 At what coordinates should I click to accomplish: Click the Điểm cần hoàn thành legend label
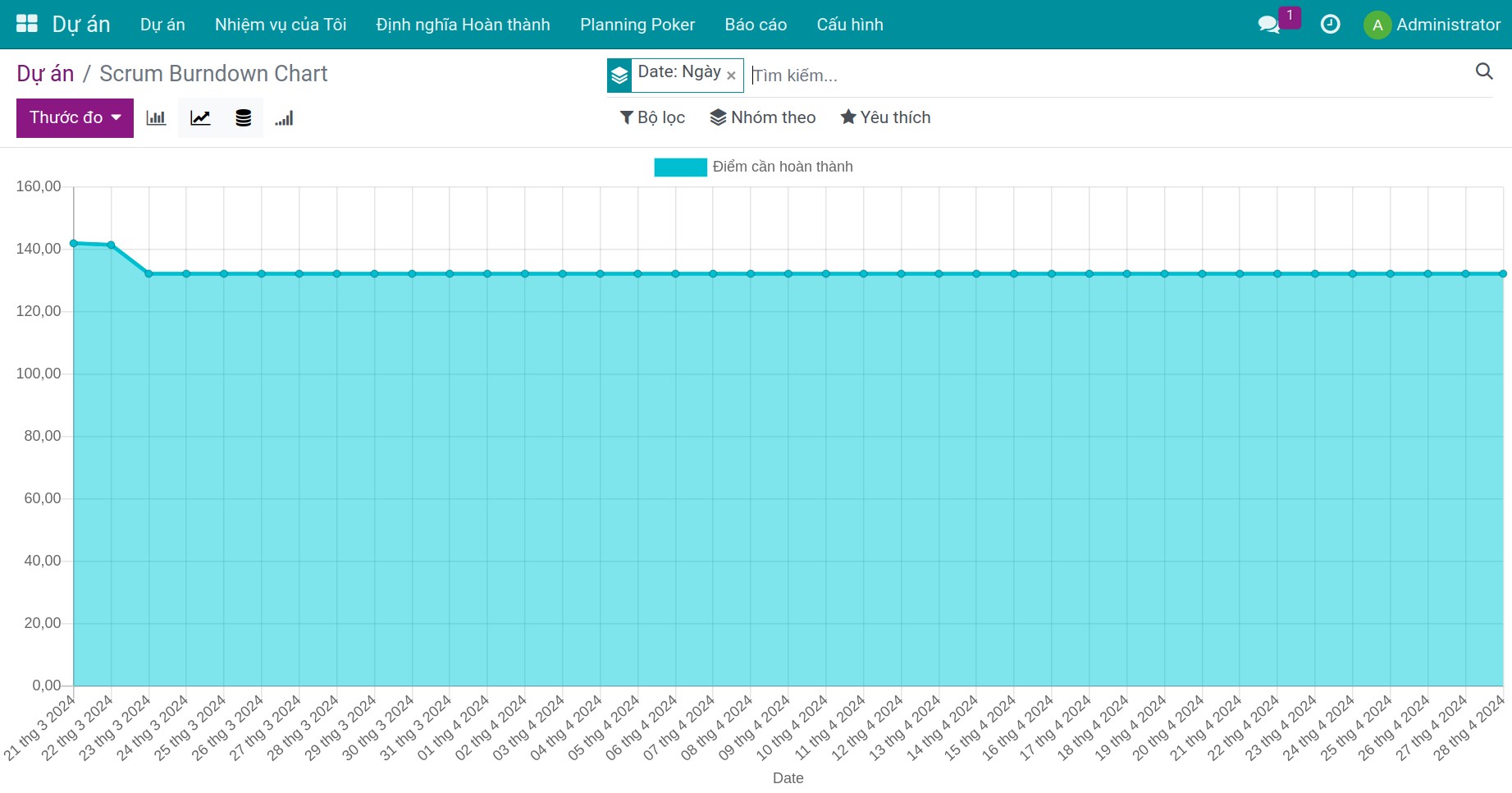783,167
